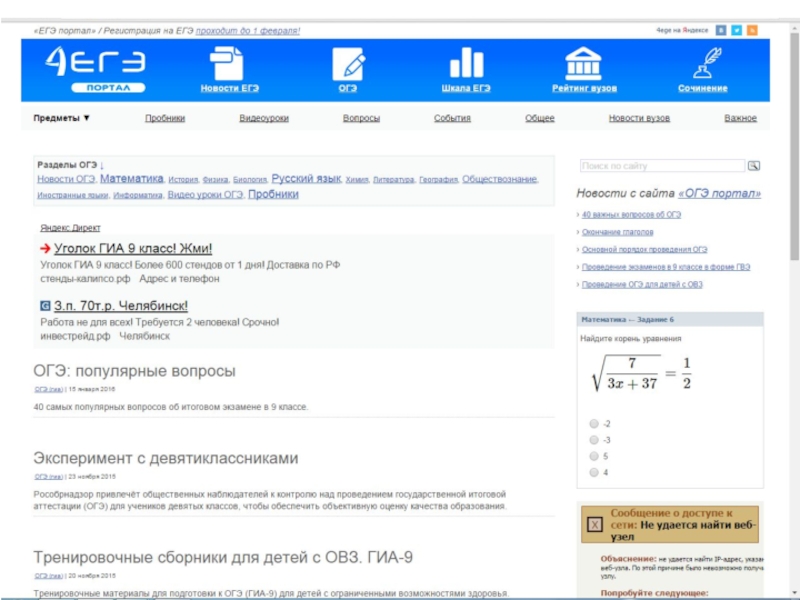Click the ОГЭ pencil-and-paper icon
This screenshot has width=800, height=600.
pos(348,64)
